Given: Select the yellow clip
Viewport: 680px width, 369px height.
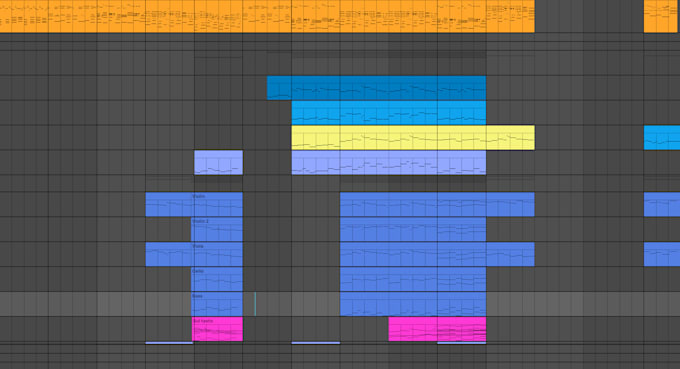Looking at the screenshot, I should [413, 138].
